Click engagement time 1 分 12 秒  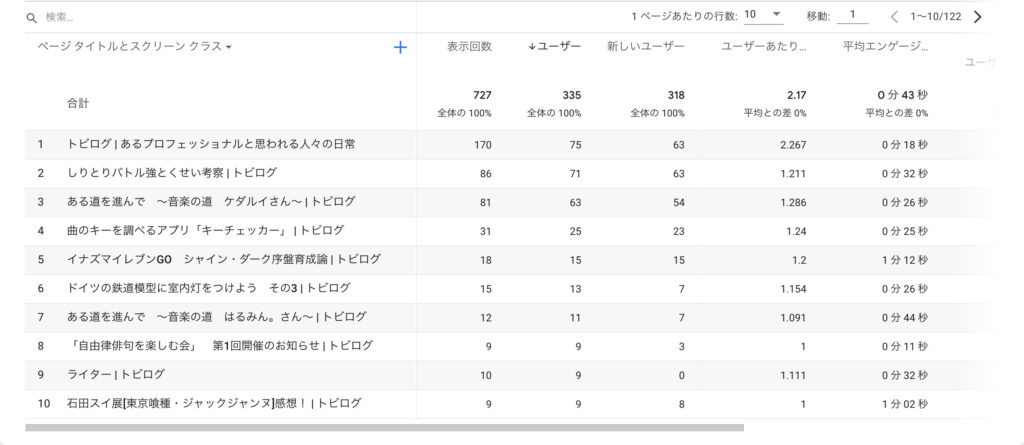click(x=904, y=260)
